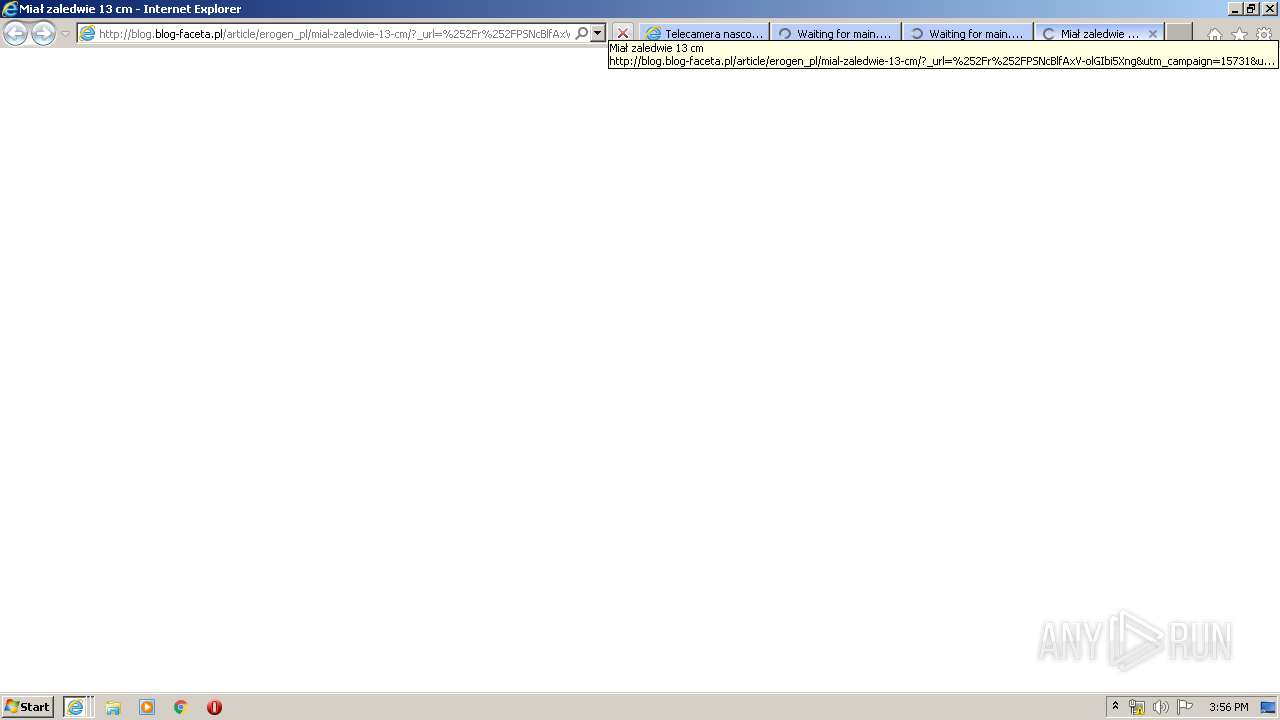This screenshot has width=1280, height=720.
Task: Click the Internet Explorer title bar icon
Action: coord(10,9)
